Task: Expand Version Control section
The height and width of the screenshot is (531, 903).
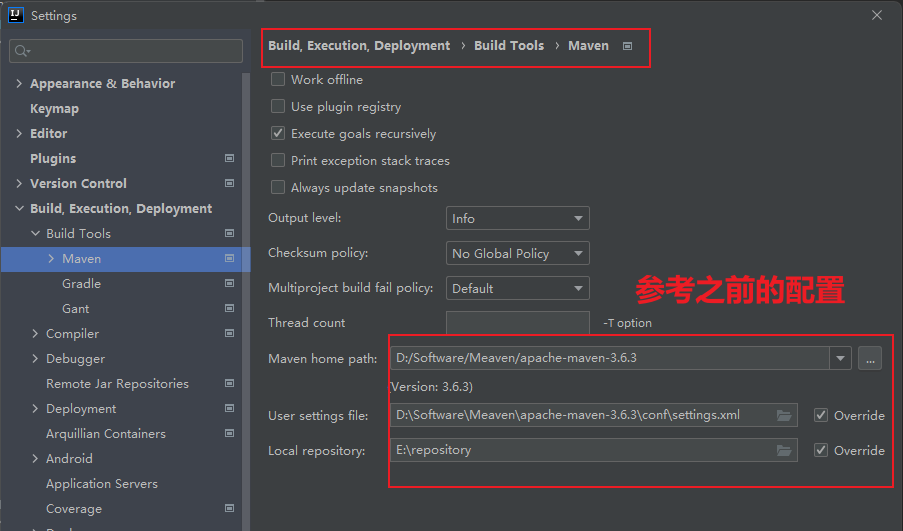Action: (19, 183)
